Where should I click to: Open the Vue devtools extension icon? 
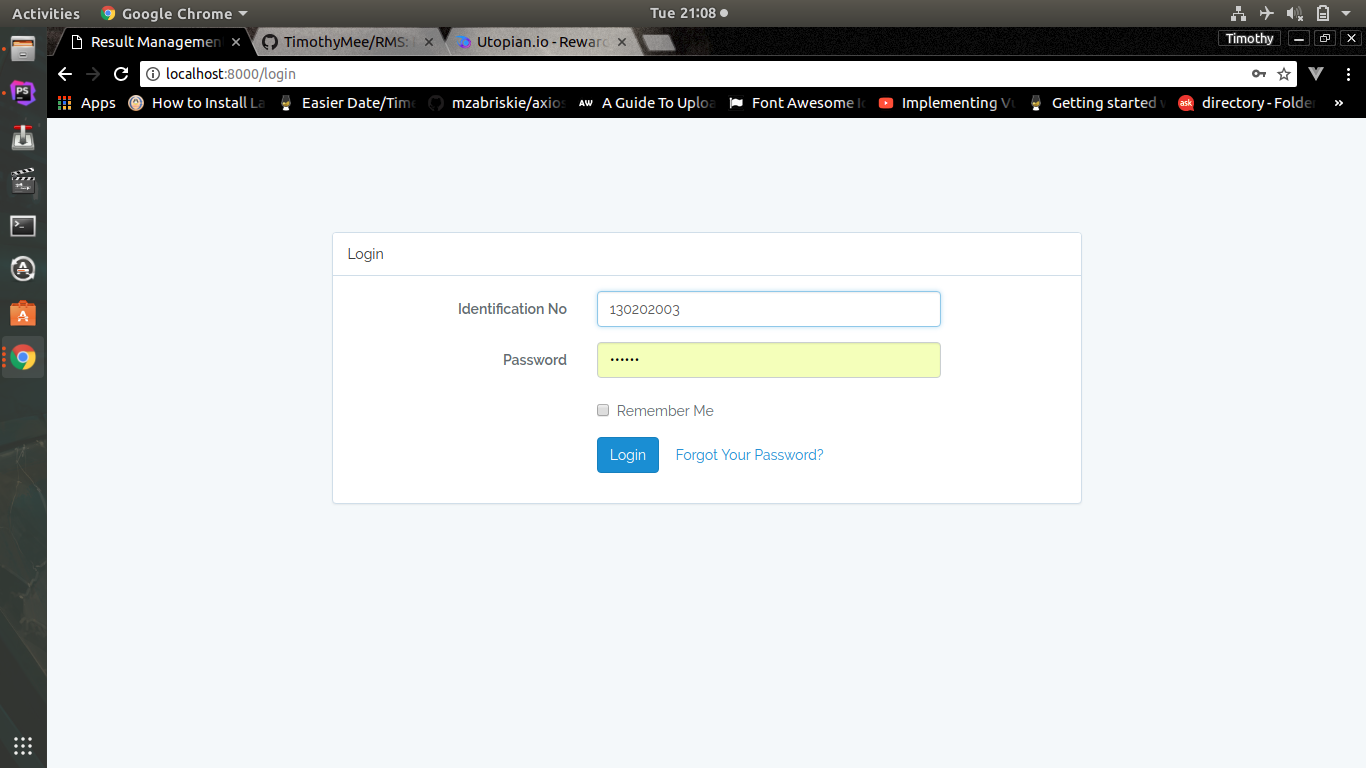tap(1315, 73)
